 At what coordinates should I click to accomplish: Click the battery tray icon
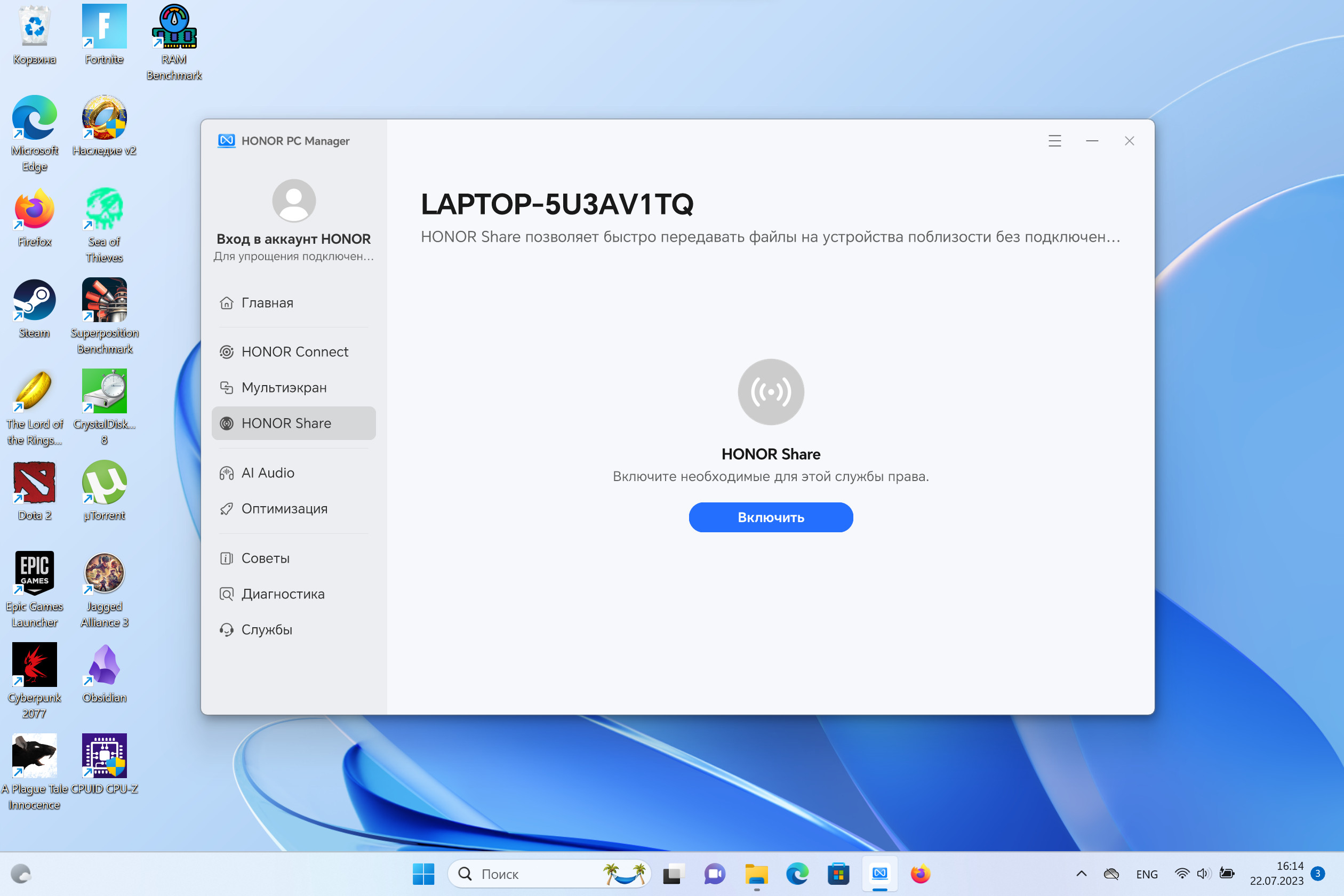click(1227, 874)
